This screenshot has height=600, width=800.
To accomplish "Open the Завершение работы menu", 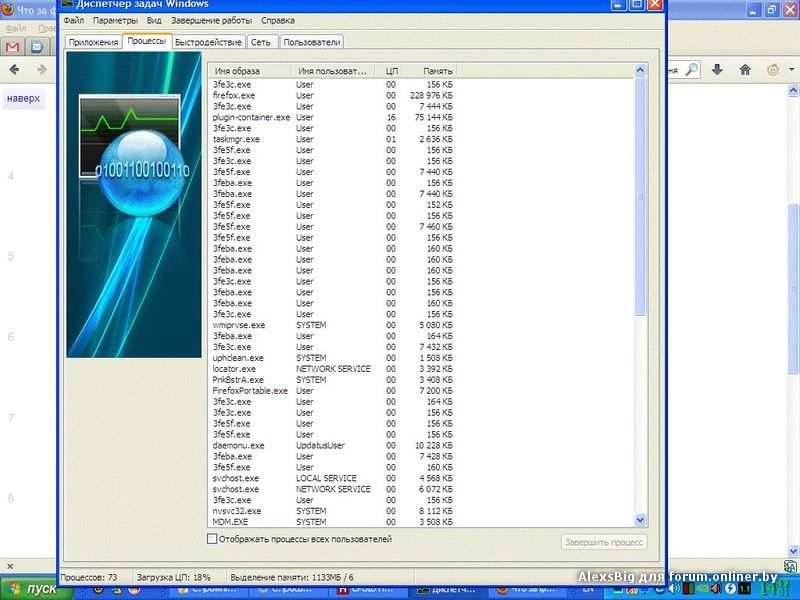I will (x=211, y=20).
